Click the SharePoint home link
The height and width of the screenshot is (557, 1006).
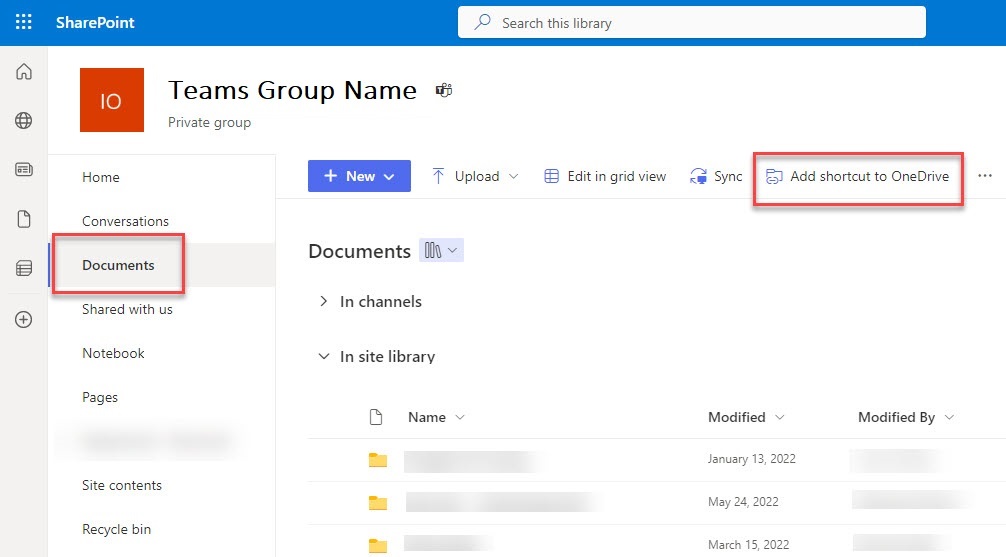point(95,22)
